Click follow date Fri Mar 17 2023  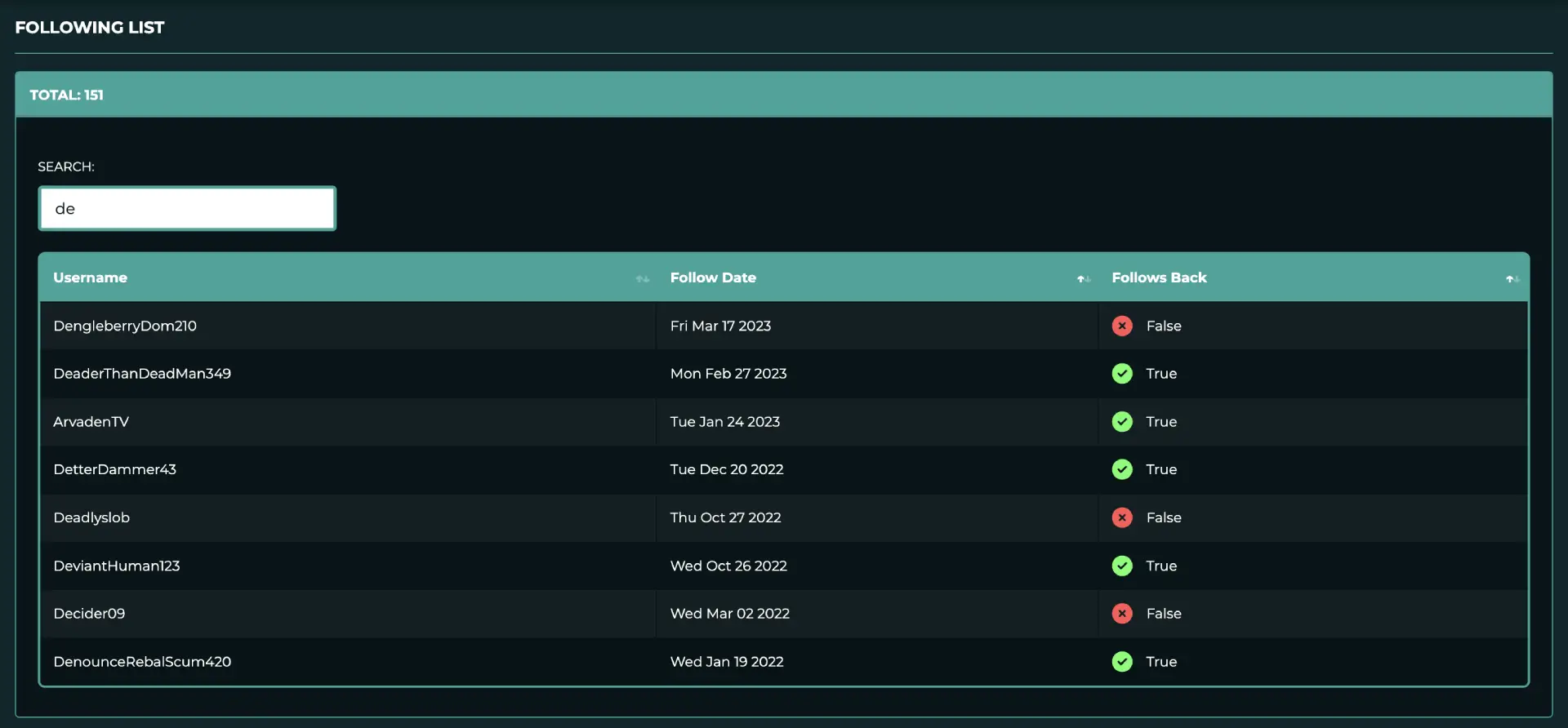[720, 326]
